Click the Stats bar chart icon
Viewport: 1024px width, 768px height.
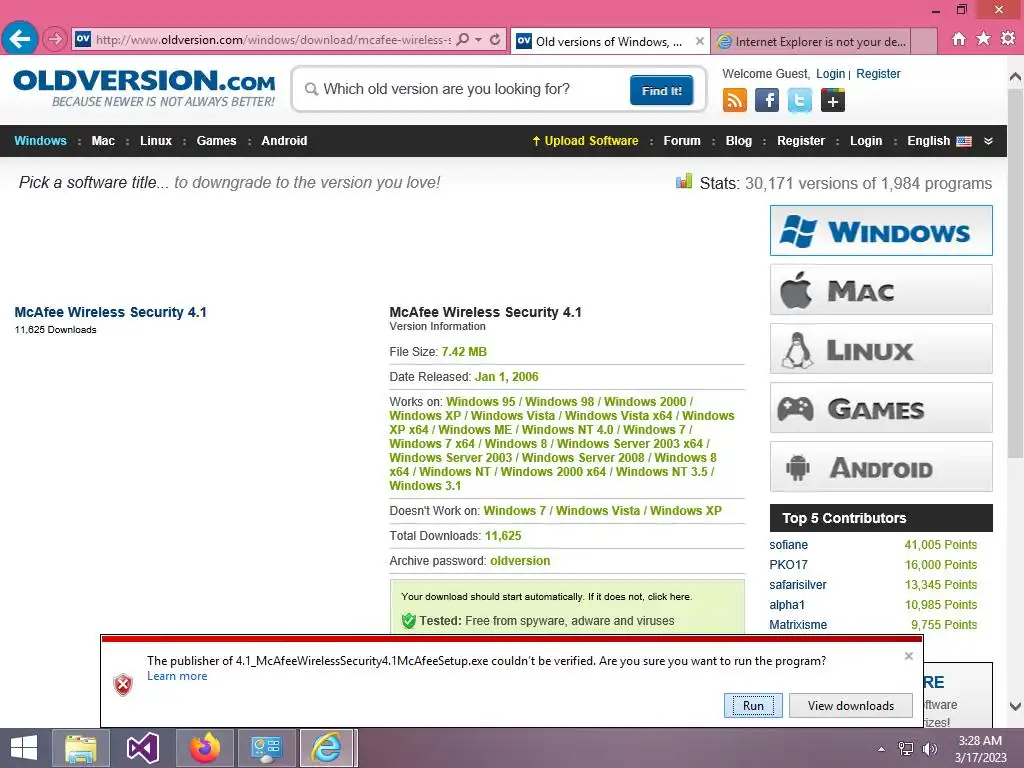point(684,181)
